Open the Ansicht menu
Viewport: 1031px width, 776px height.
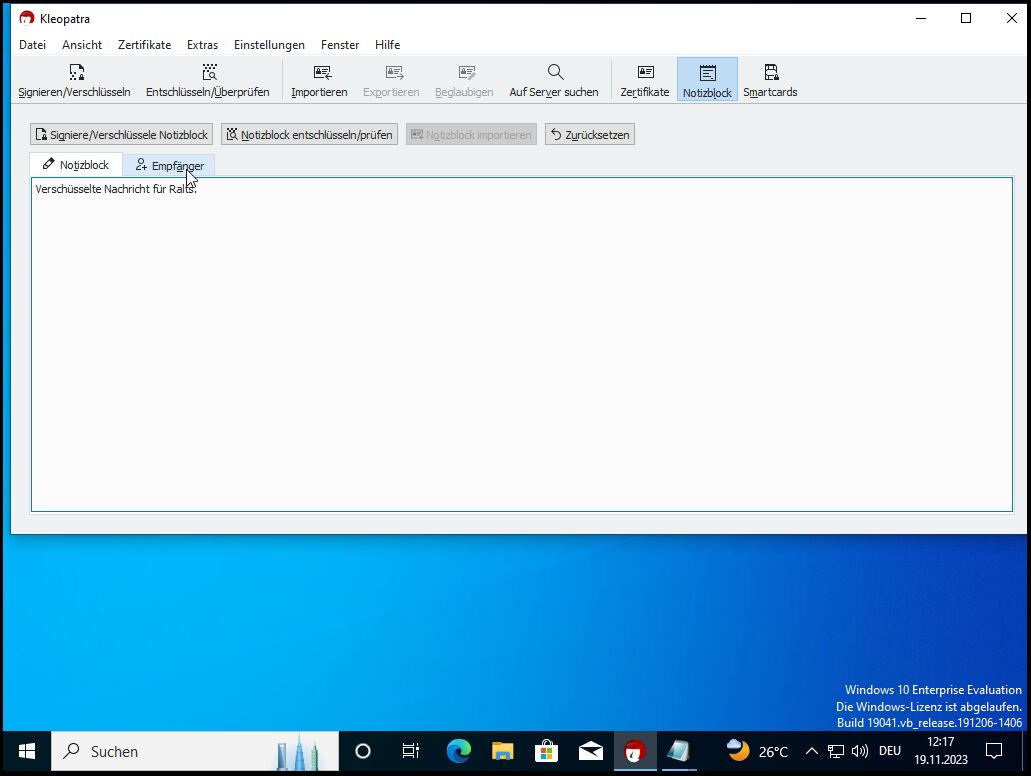[82, 45]
